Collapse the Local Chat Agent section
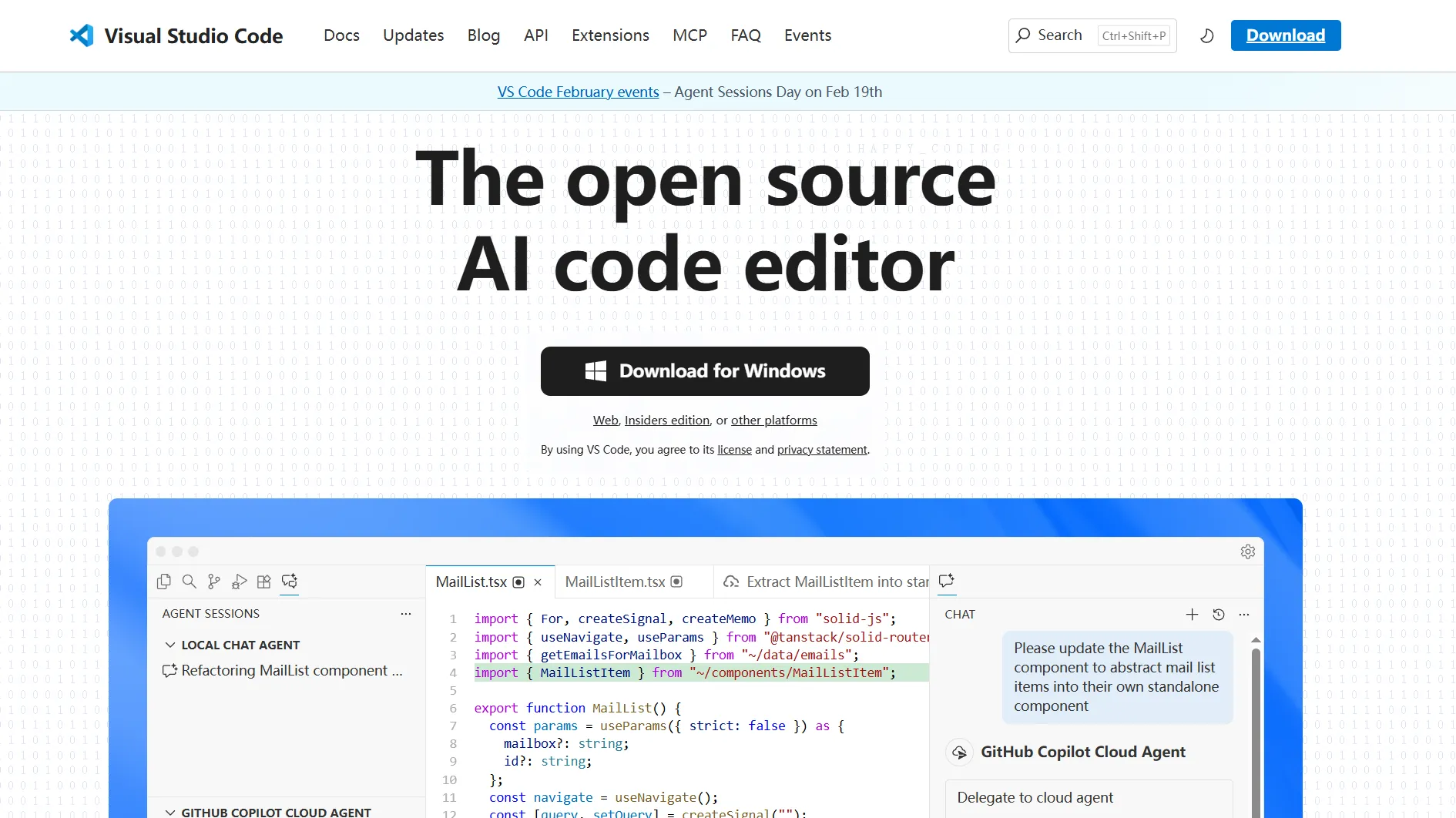The image size is (1456, 818). [x=170, y=645]
